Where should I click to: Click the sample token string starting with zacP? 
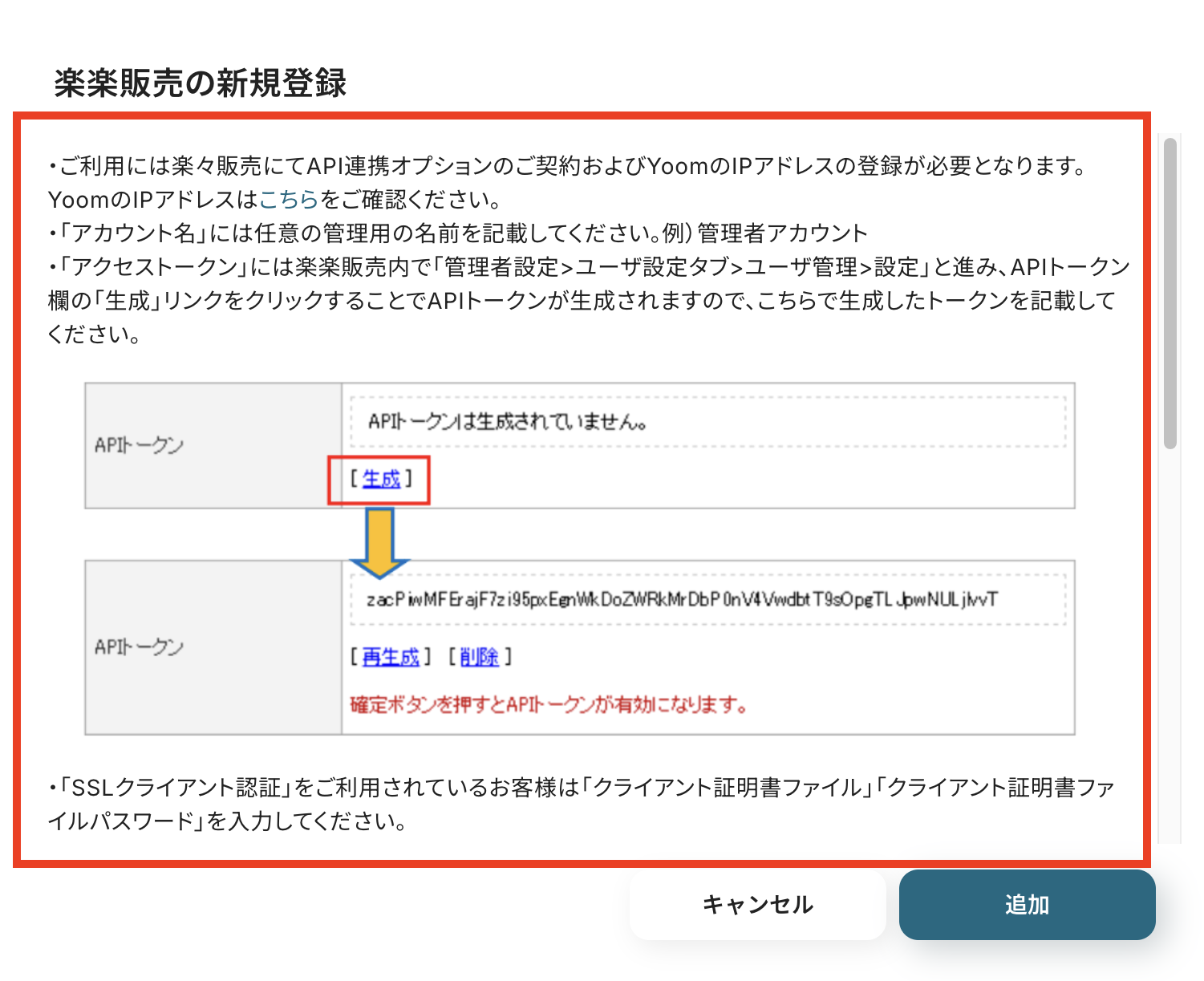pyautogui.click(x=682, y=599)
